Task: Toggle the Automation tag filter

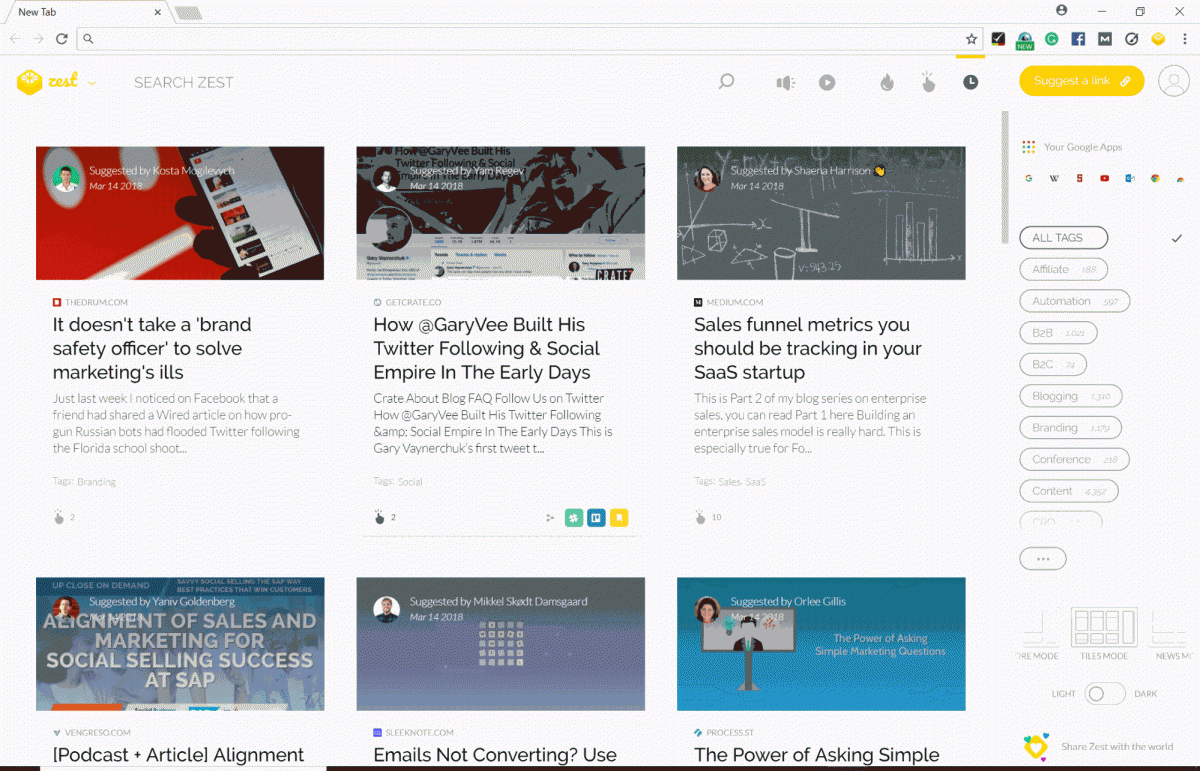Action: [1074, 301]
